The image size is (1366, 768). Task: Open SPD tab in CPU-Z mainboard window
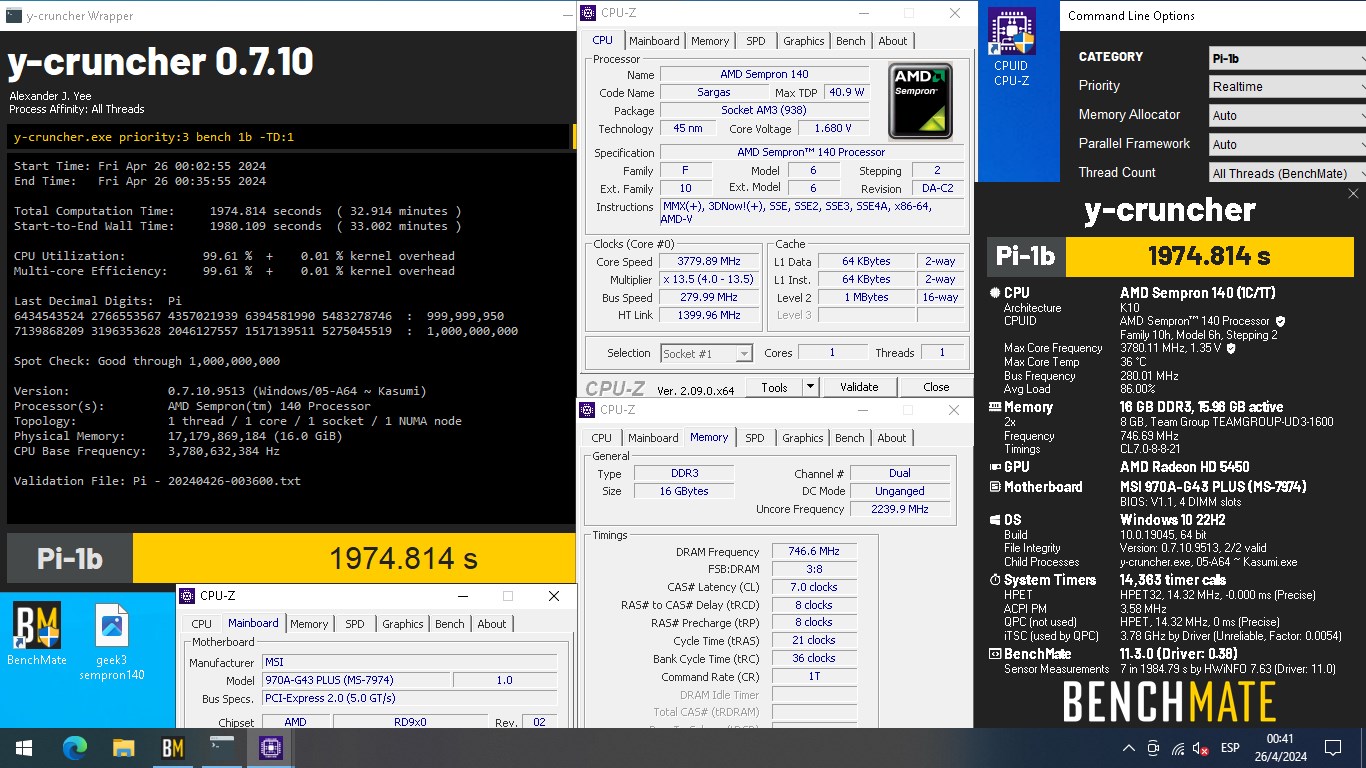coord(355,624)
